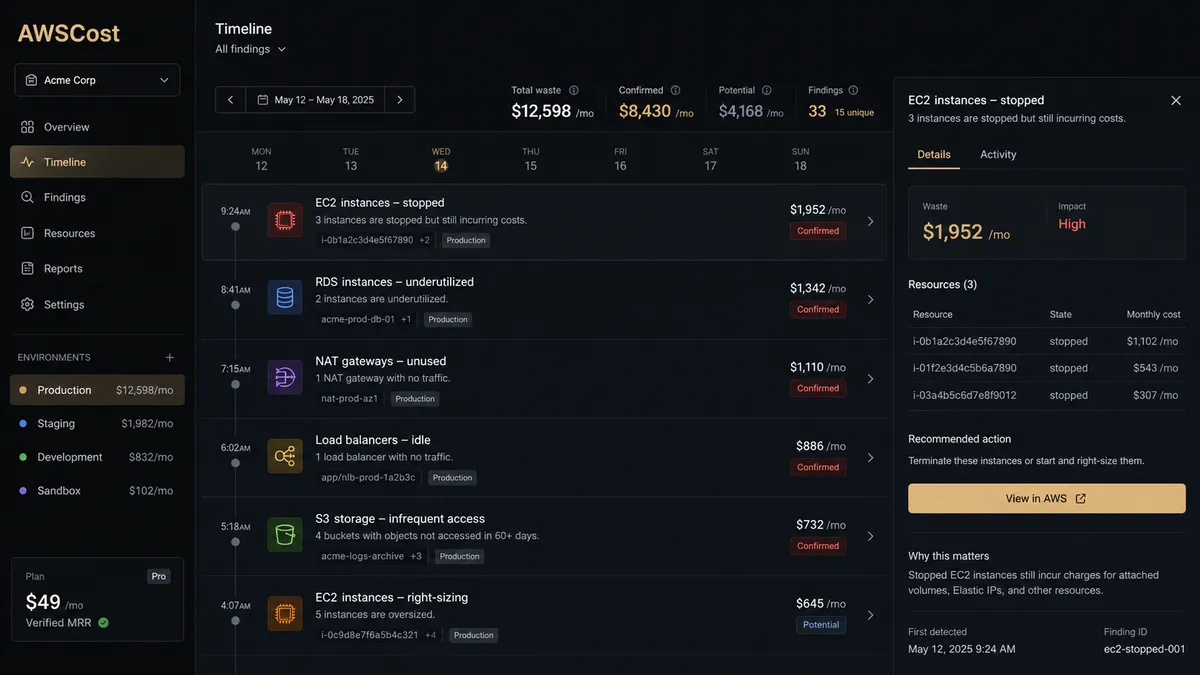Viewport: 1200px width, 675px height.
Task: Click the Potential badge on EC2 right-sizing
Action: pos(821,624)
